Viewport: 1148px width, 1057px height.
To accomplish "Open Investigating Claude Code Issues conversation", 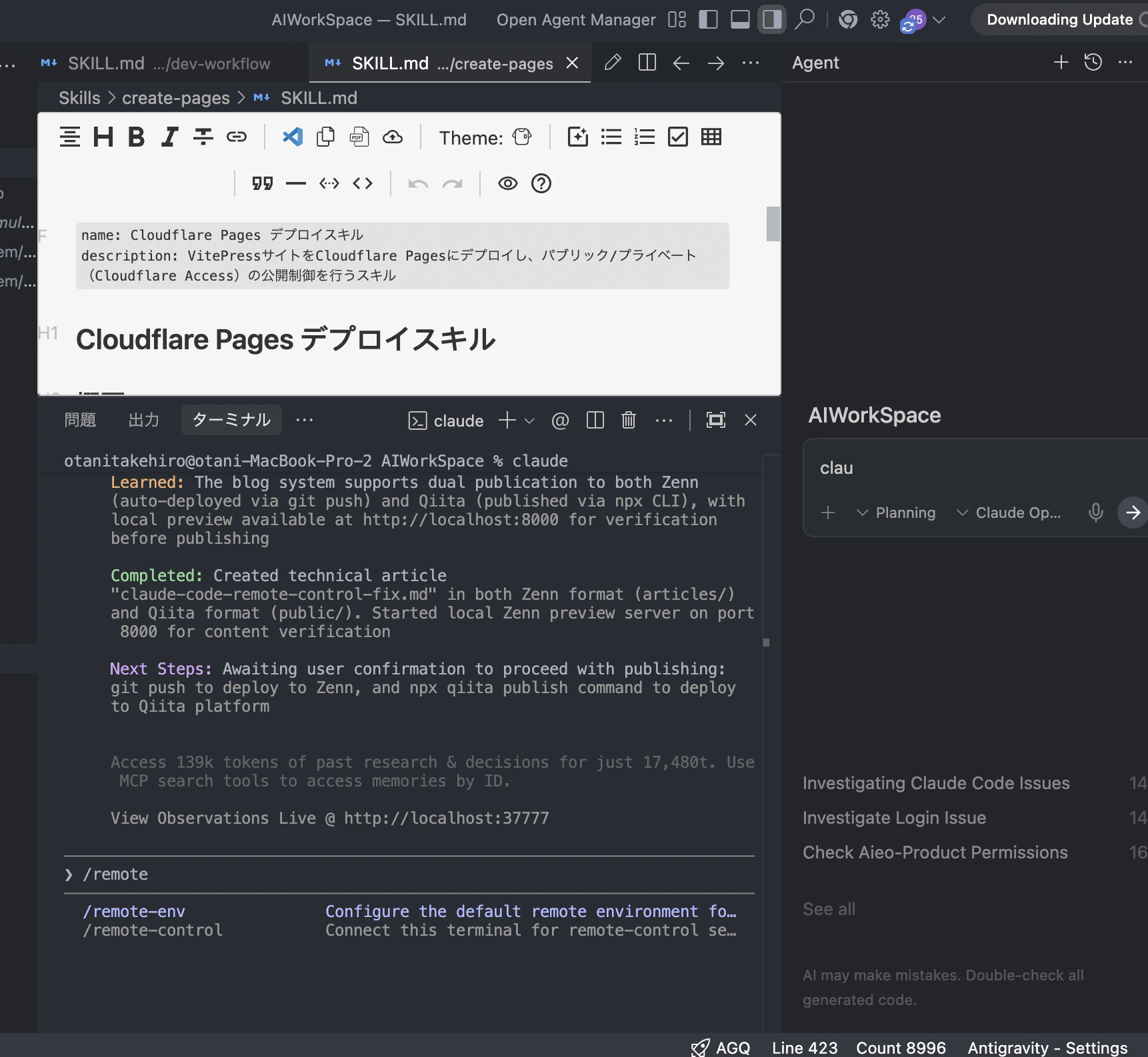I will (936, 783).
